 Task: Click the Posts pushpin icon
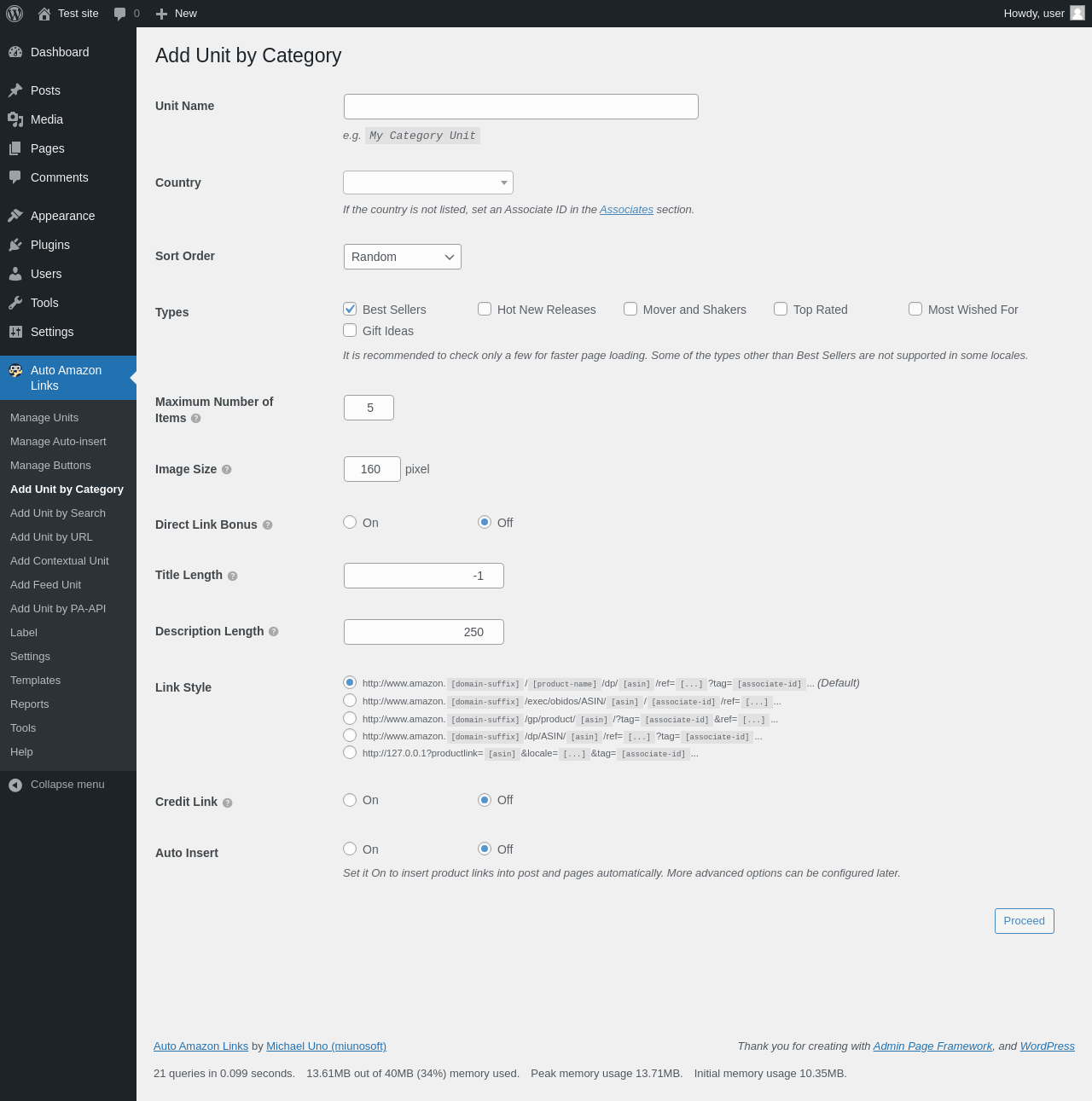pyautogui.click(x=15, y=90)
